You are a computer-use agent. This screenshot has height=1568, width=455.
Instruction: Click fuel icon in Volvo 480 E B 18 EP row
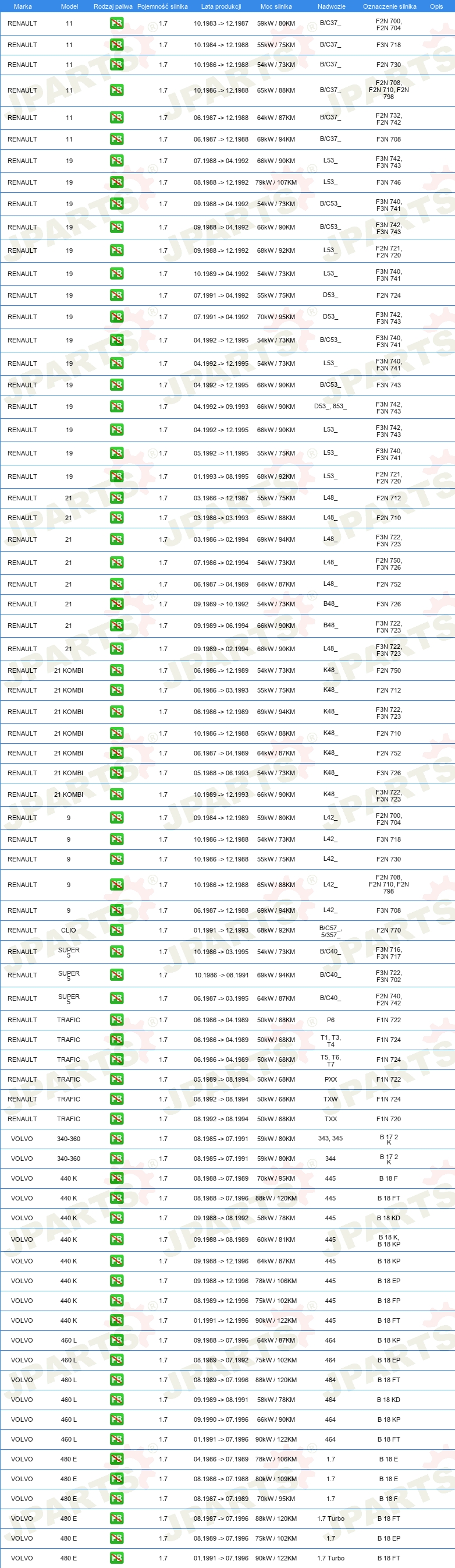coord(117,1538)
